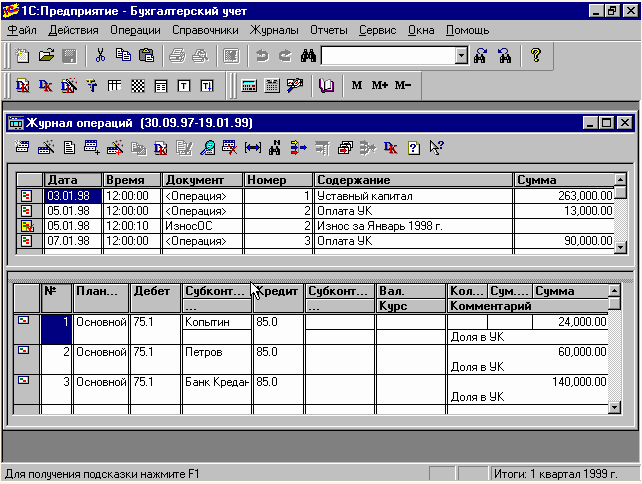Click the New document icon
The height and width of the screenshot is (484, 642).
(23, 56)
